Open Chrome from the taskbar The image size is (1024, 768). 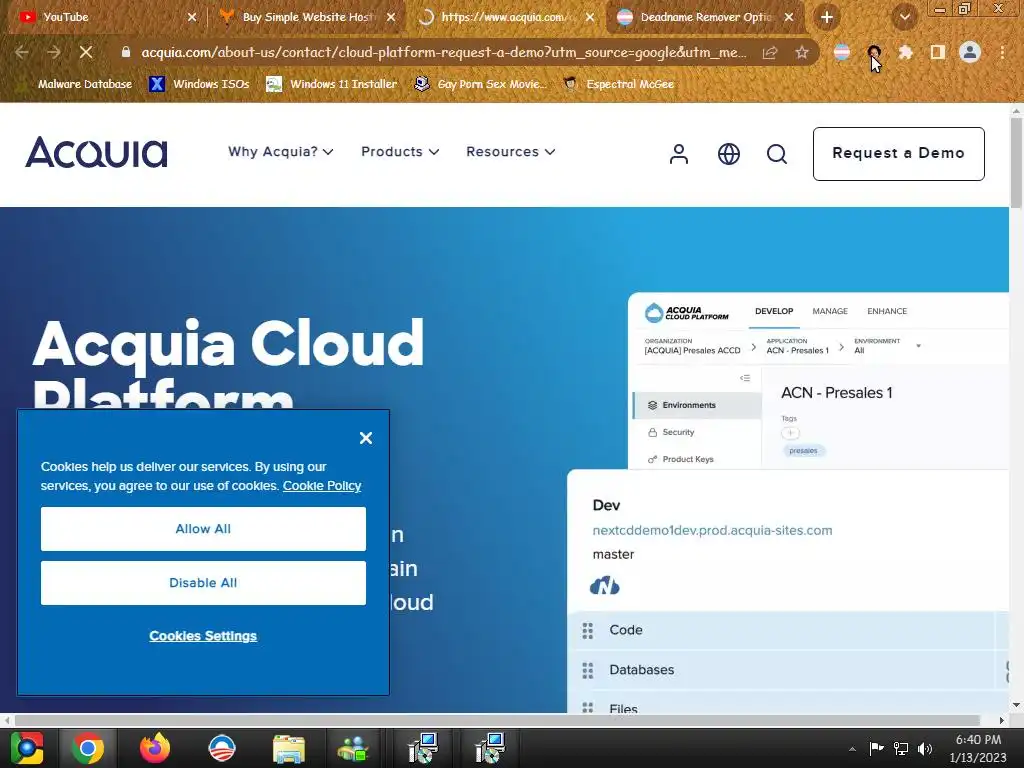[x=88, y=748]
